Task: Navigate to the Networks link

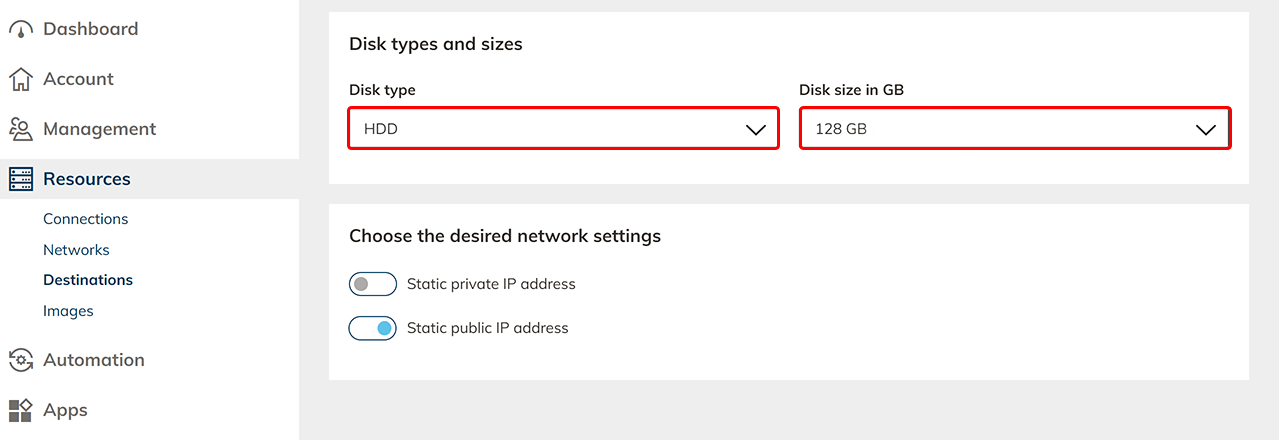Action: tap(76, 250)
